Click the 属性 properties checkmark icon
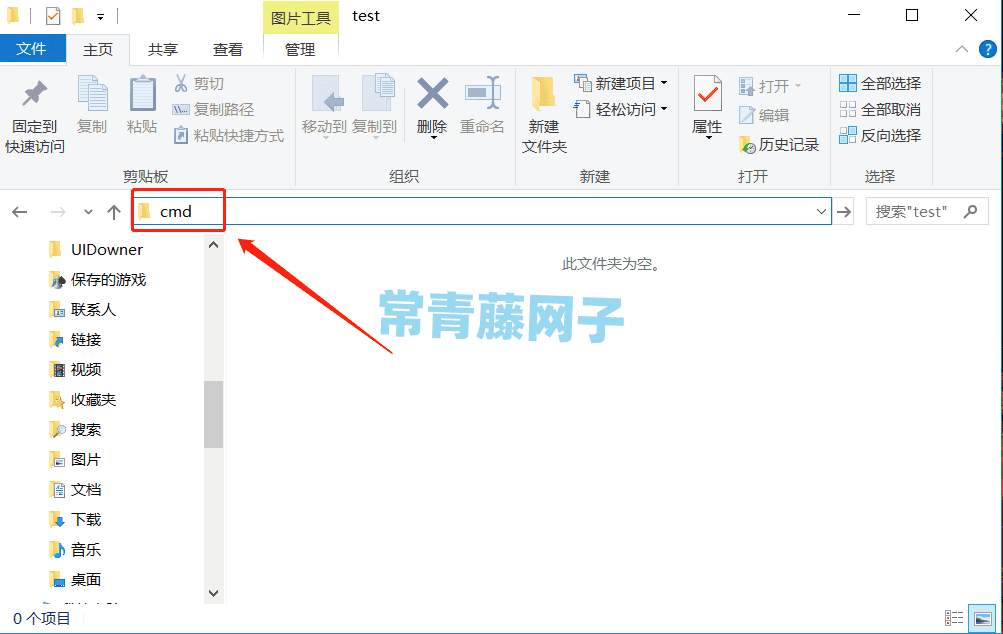 pos(707,94)
